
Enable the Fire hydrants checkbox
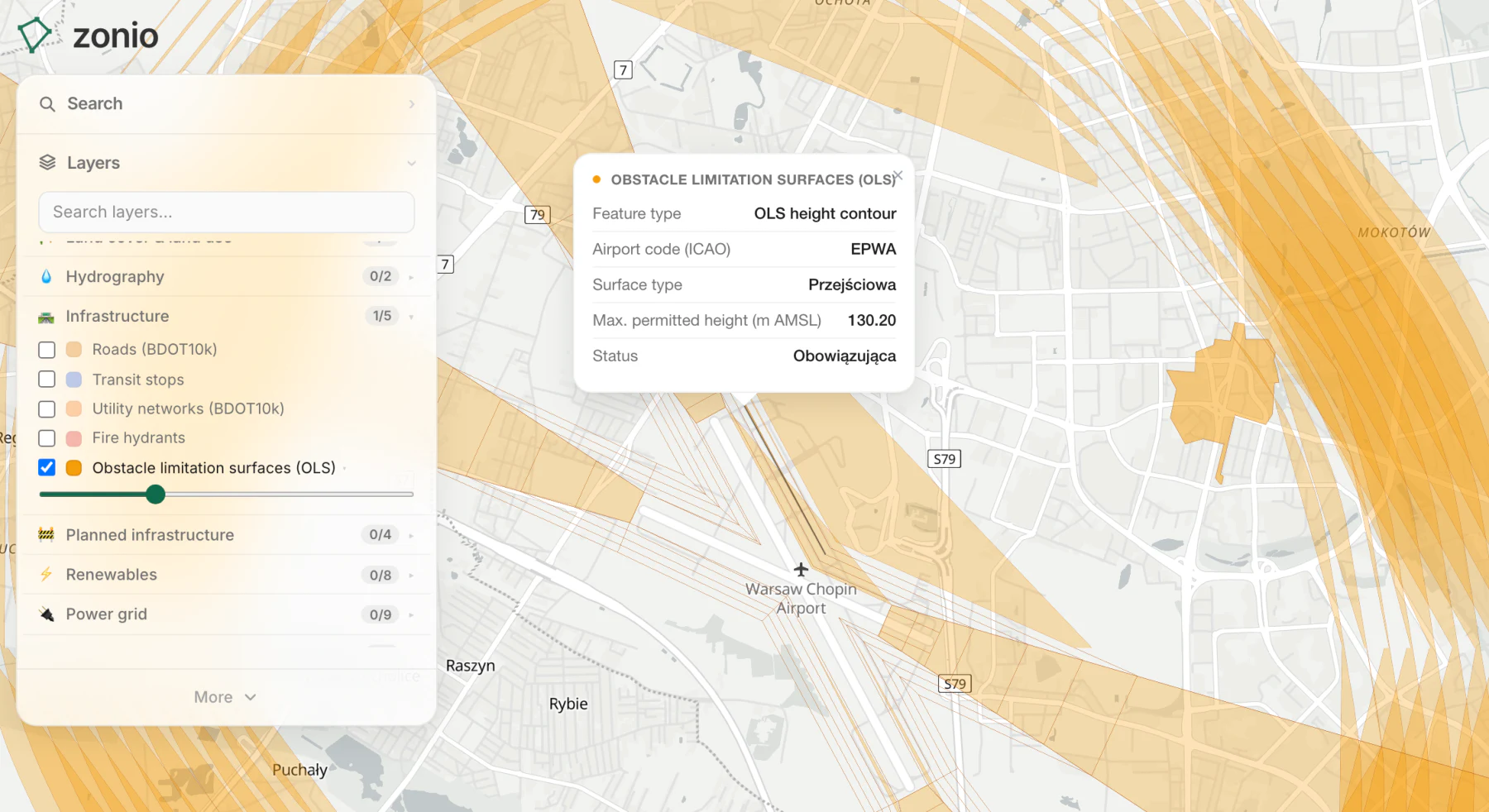point(47,438)
